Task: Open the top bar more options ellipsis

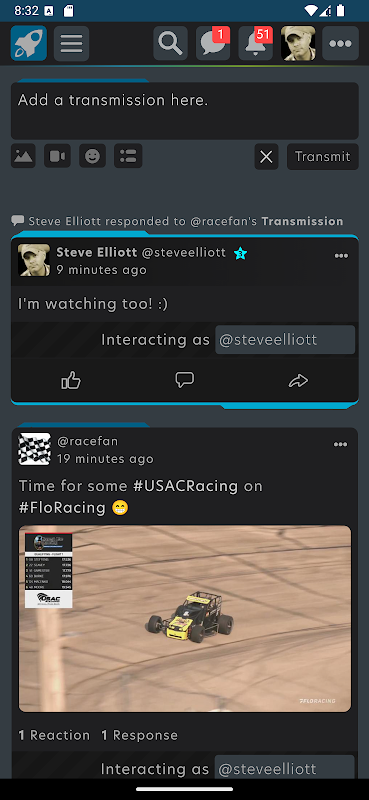Action: [340, 43]
